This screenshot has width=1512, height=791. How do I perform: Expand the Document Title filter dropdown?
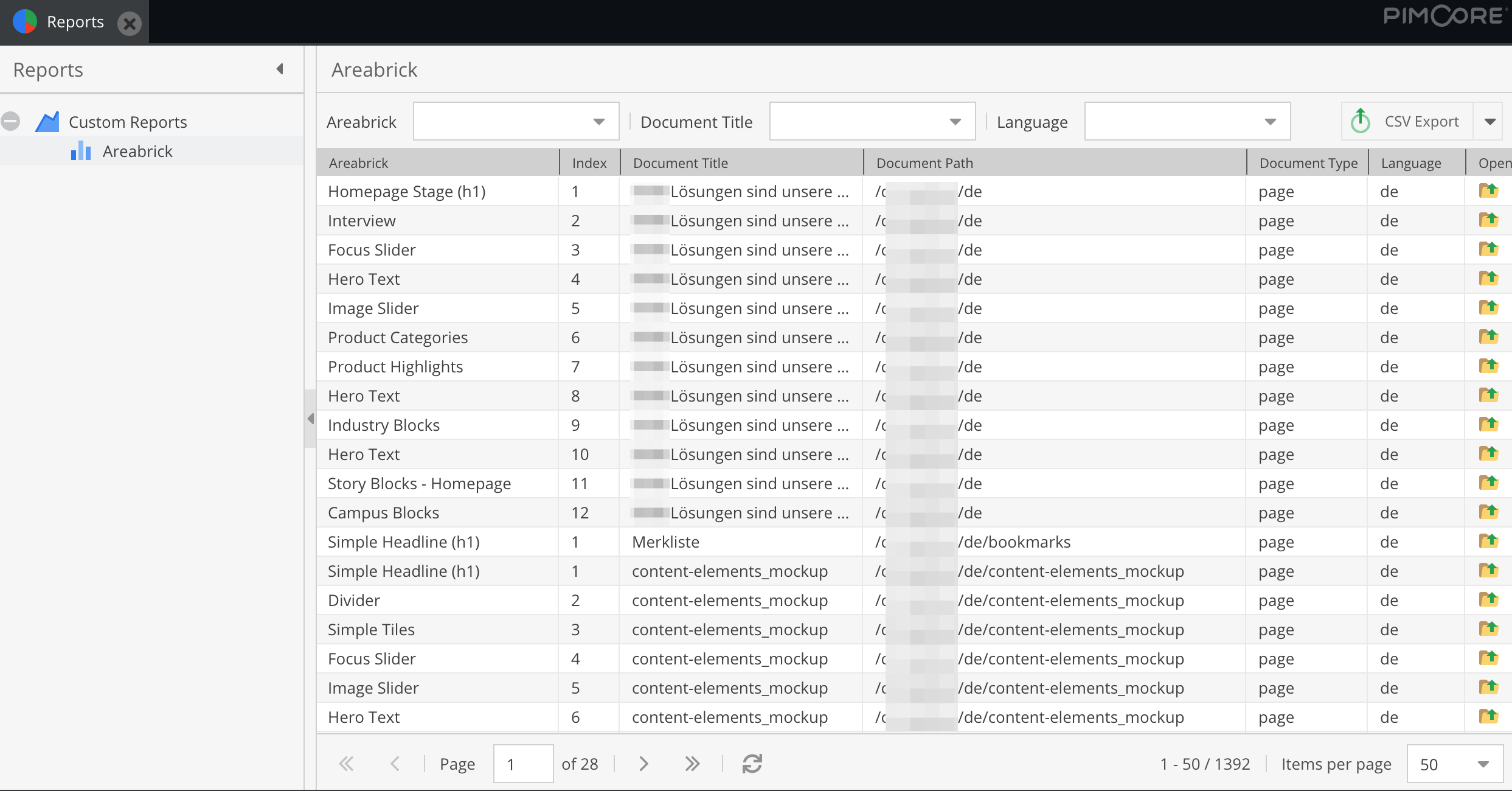pos(955,122)
